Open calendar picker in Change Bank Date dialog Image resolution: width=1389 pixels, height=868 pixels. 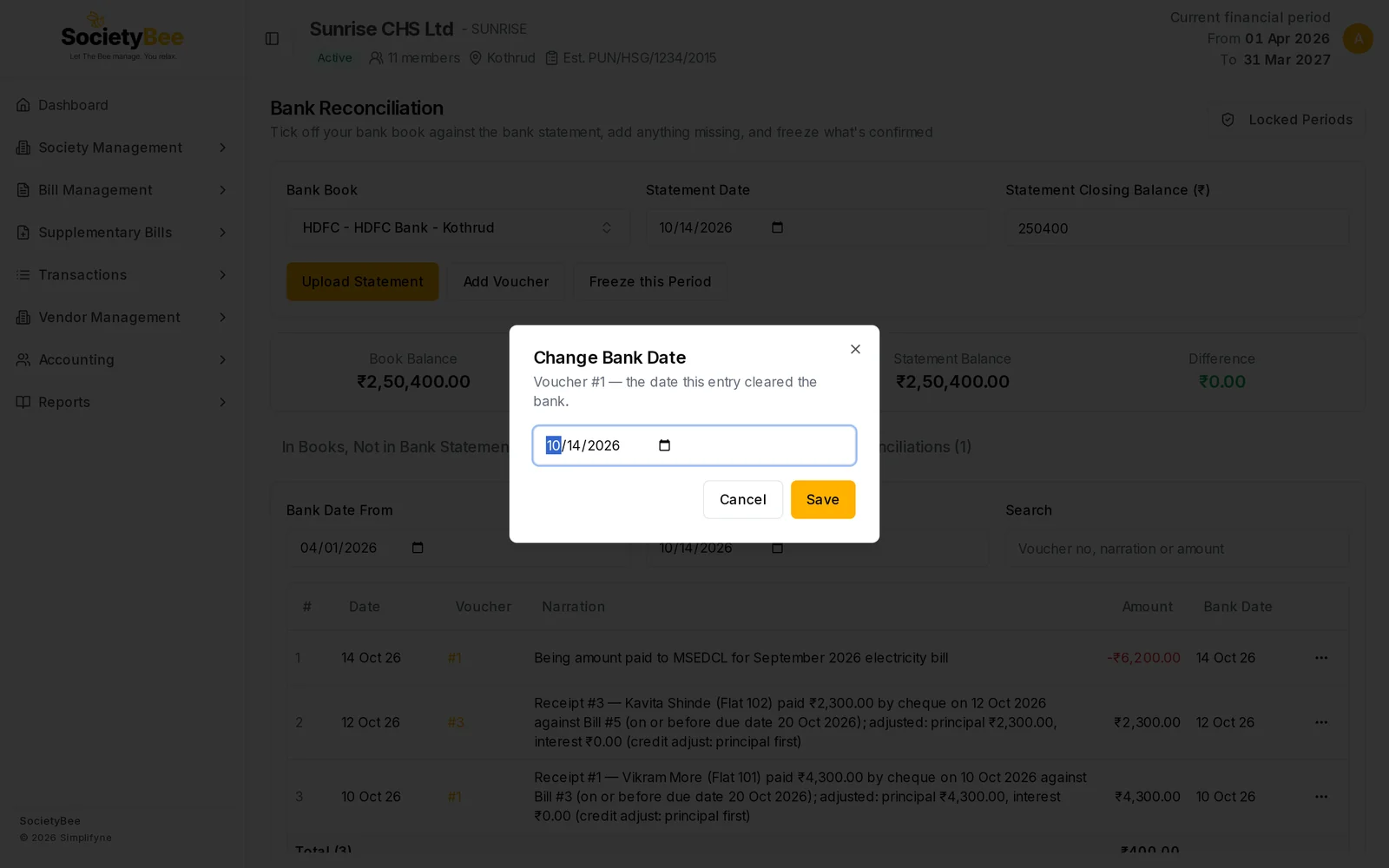click(665, 445)
